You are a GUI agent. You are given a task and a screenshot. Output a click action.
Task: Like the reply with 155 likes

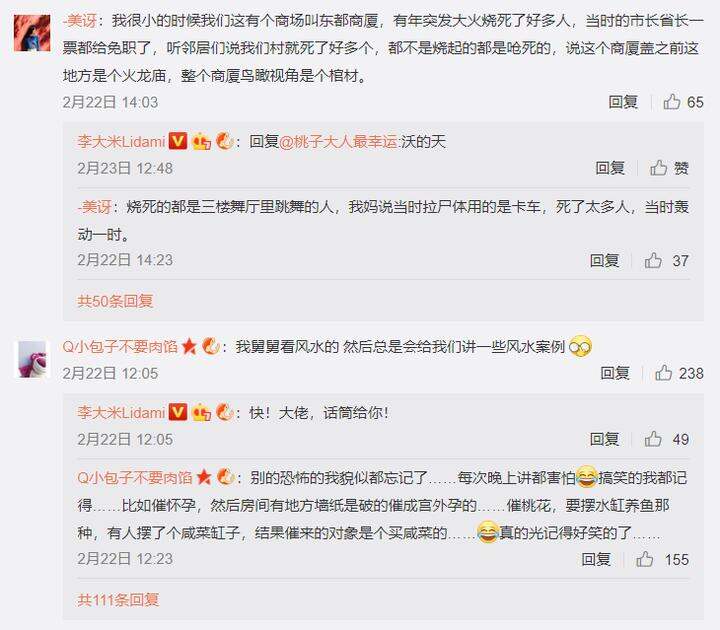[x=662, y=559]
